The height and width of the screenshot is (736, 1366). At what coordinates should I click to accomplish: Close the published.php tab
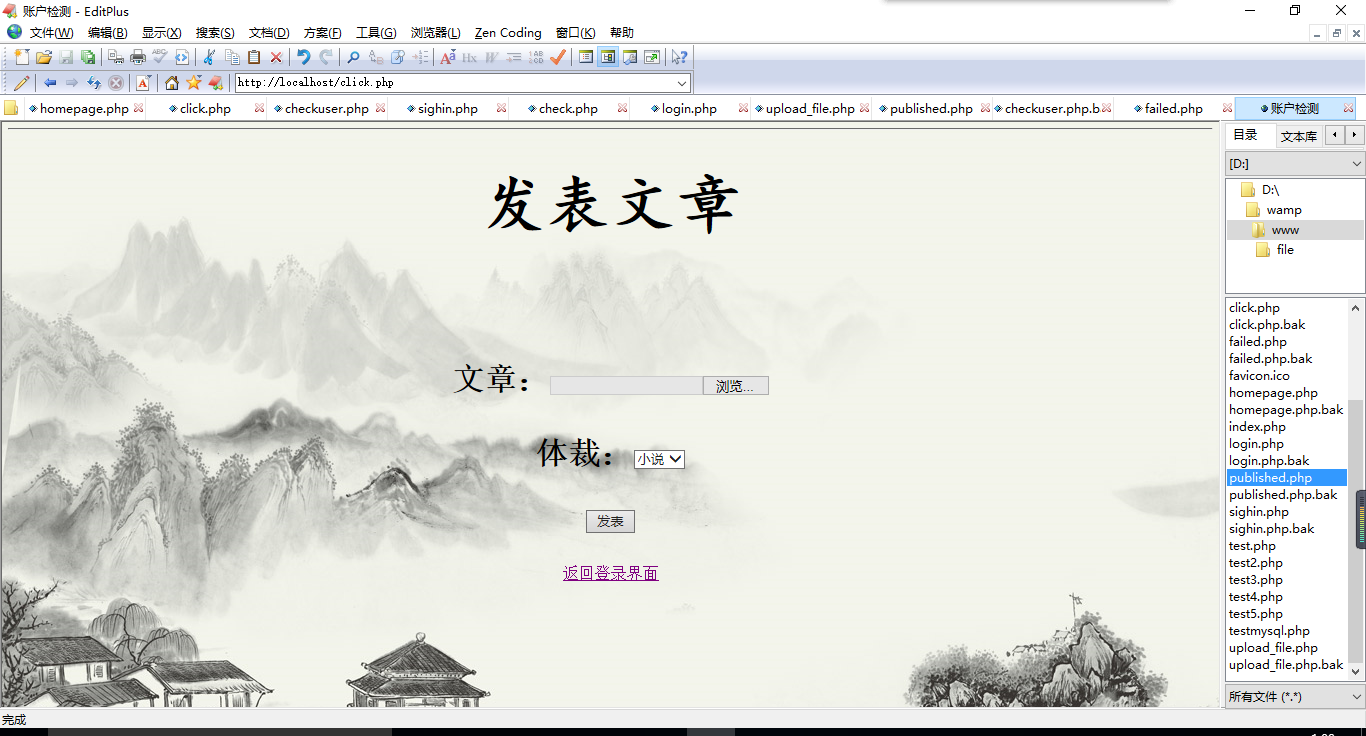pos(985,108)
